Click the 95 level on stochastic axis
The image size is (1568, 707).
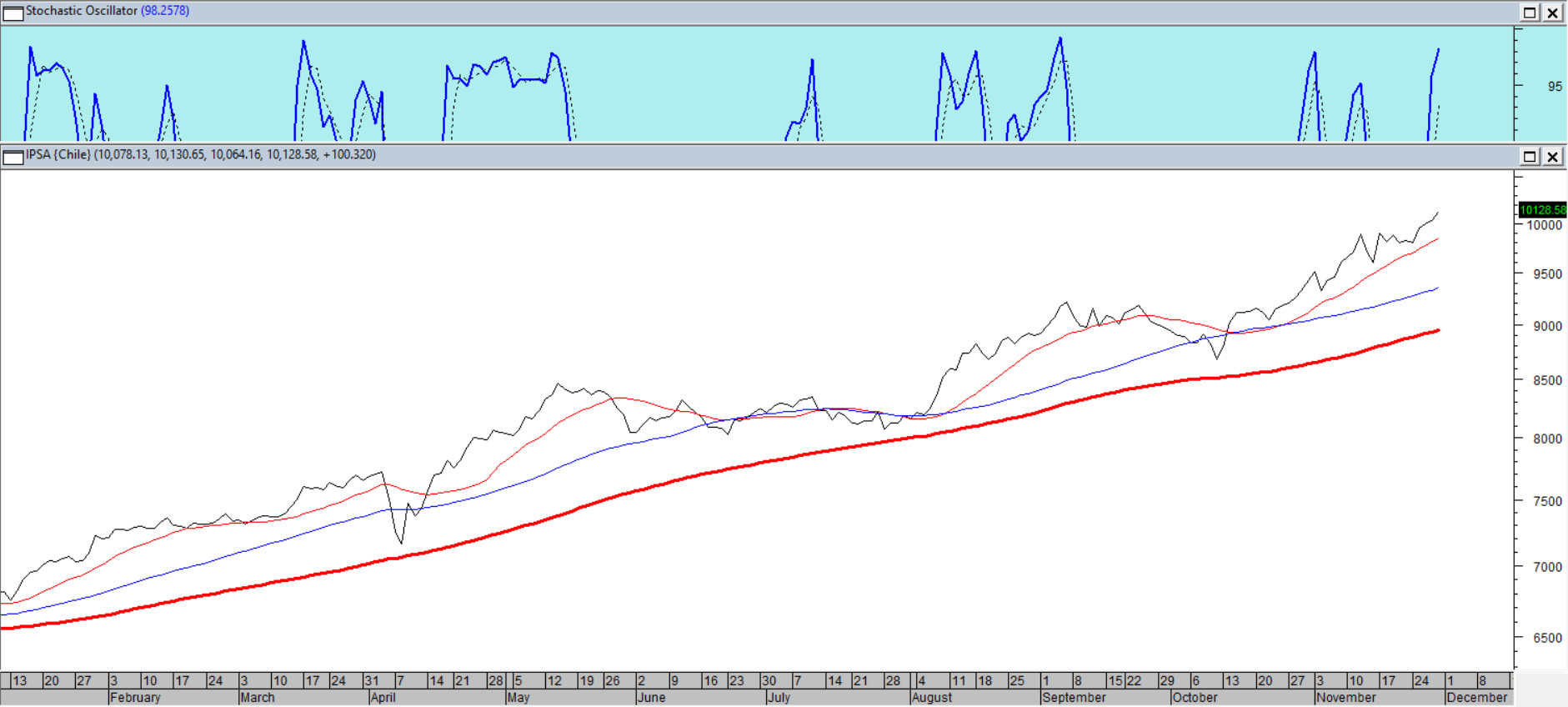[1555, 87]
